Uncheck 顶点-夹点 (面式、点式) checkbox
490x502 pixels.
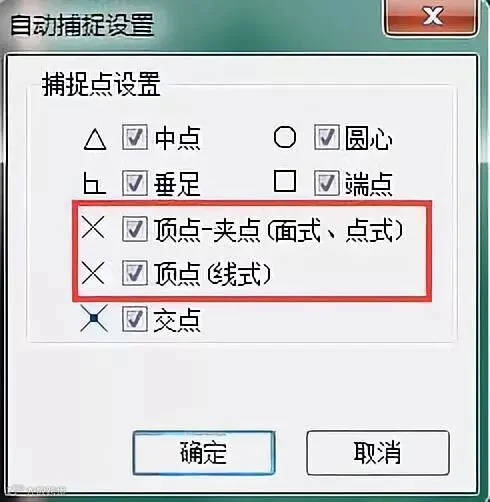click(135, 228)
